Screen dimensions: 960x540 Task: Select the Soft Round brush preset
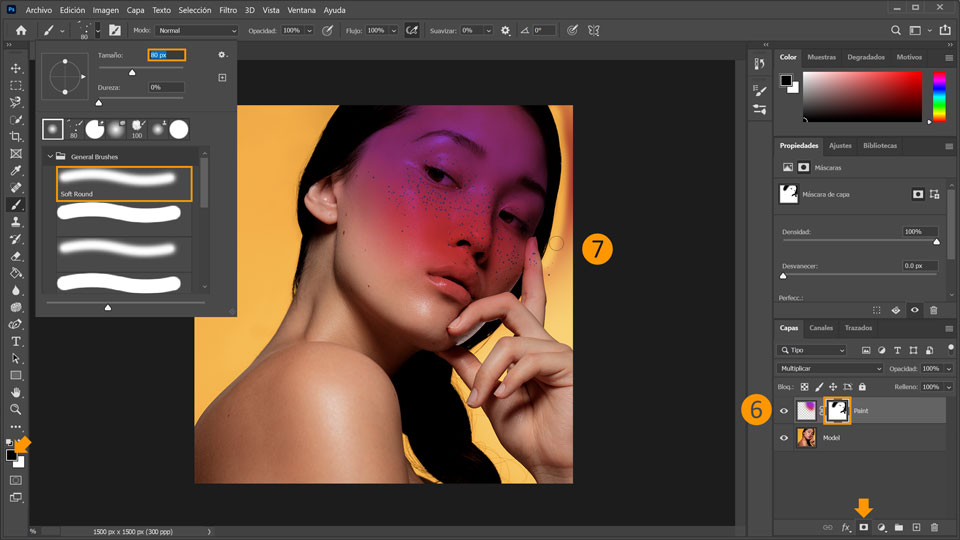tap(124, 184)
